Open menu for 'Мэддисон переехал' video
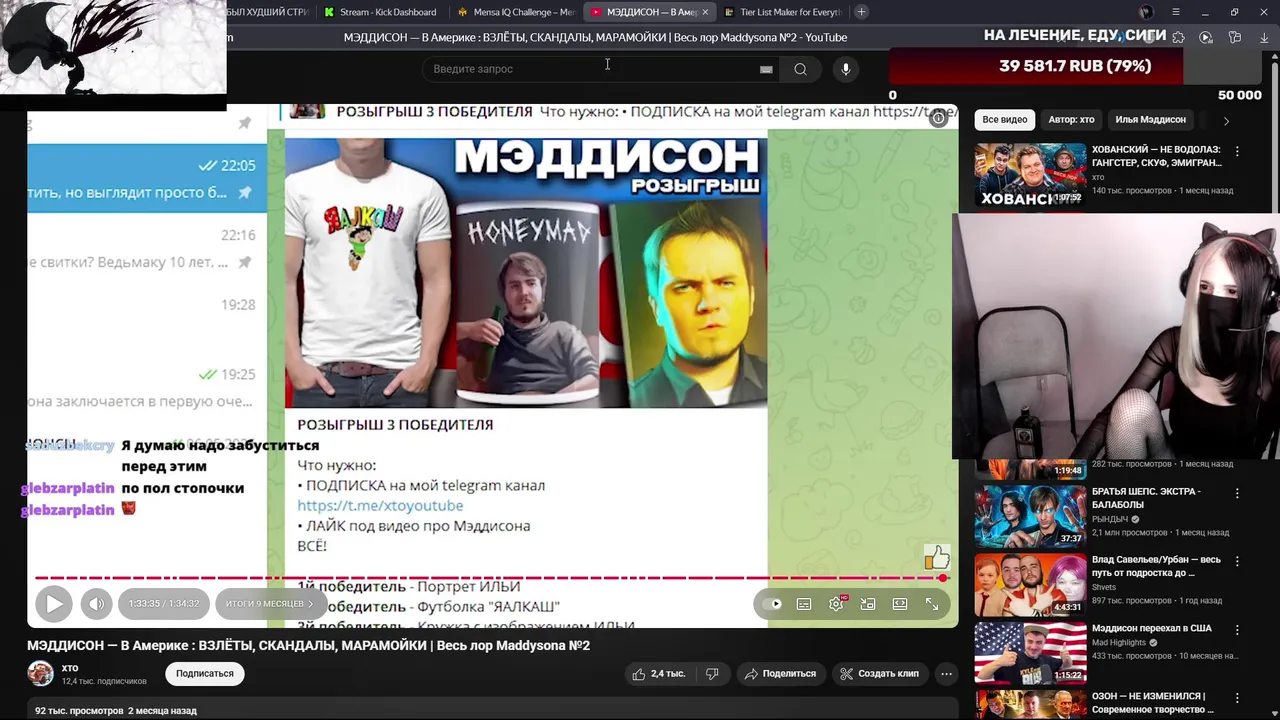 pyautogui.click(x=1237, y=630)
